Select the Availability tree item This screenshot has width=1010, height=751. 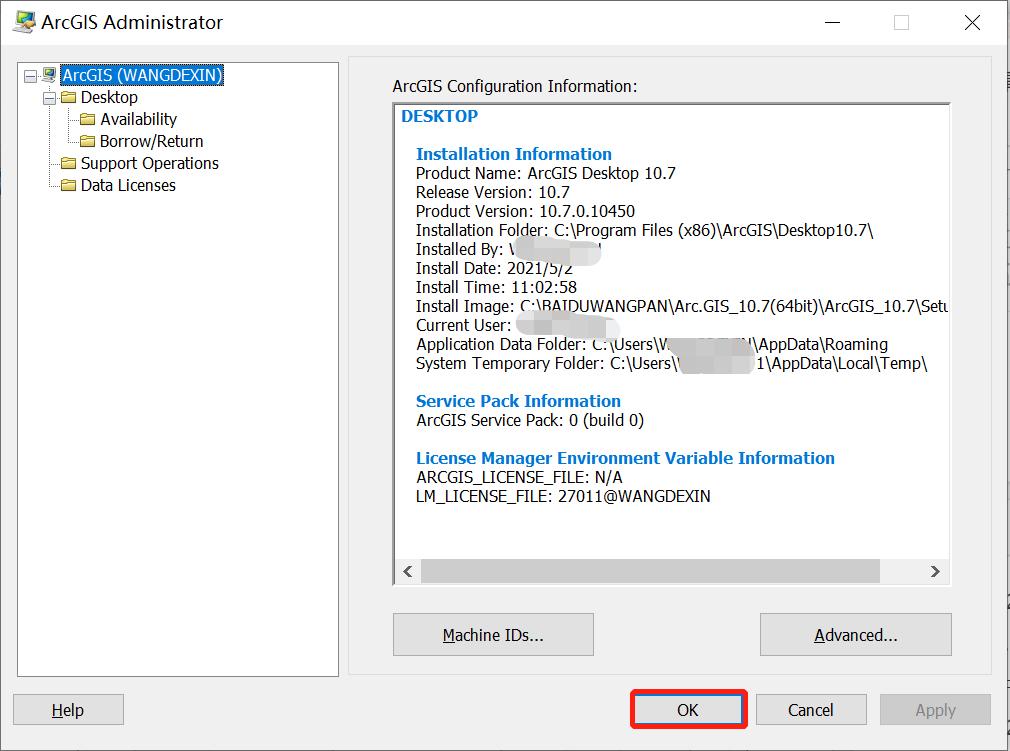point(138,119)
